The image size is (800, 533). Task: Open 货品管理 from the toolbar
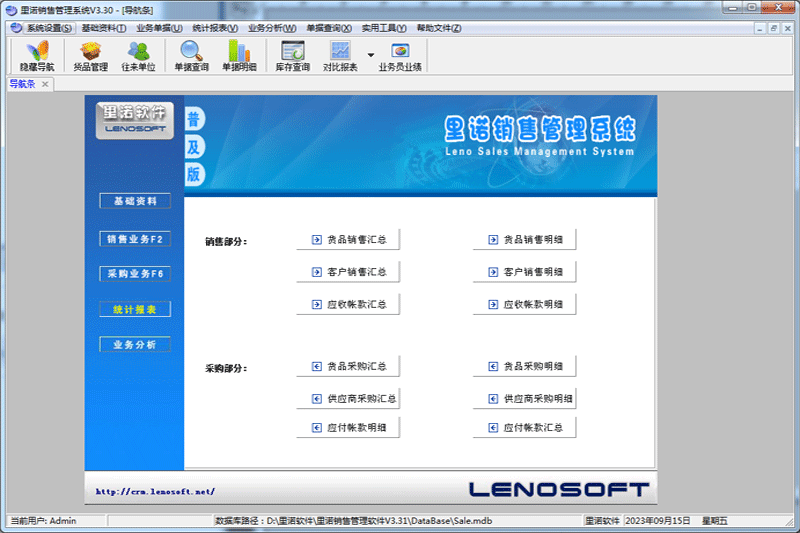pyautogui.click(x=90, y=56)
